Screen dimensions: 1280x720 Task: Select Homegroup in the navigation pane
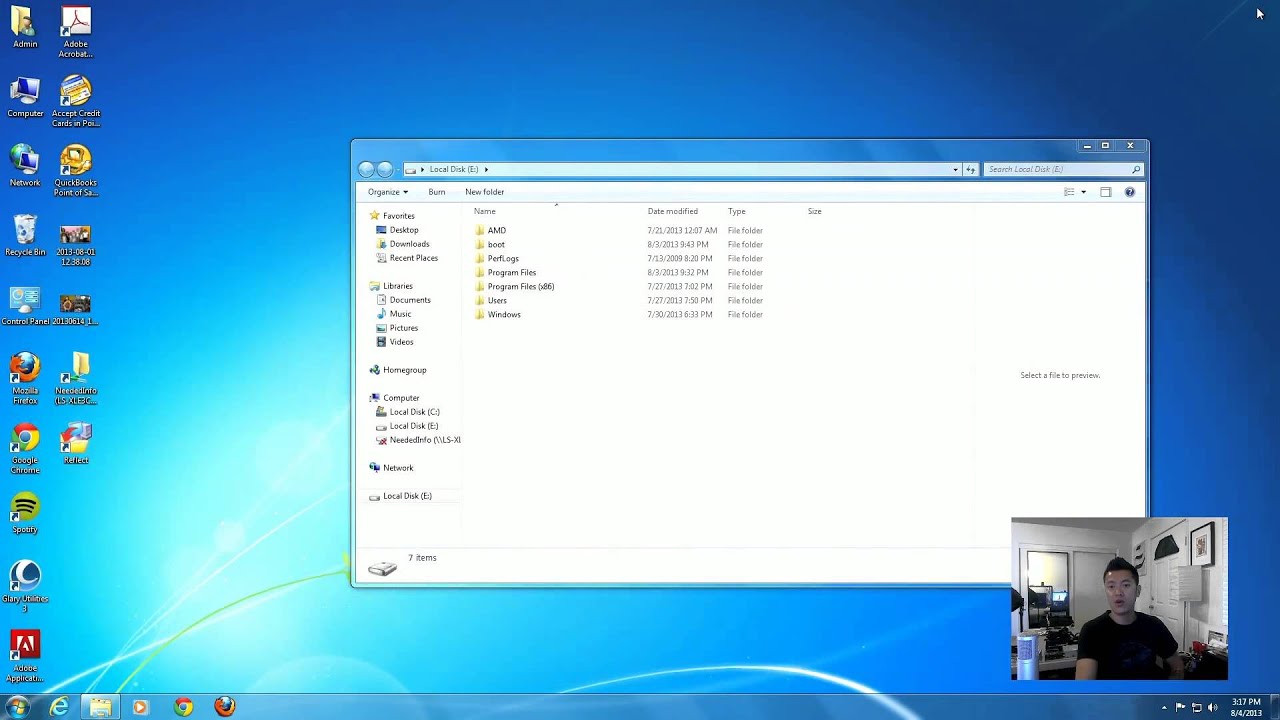404,370
